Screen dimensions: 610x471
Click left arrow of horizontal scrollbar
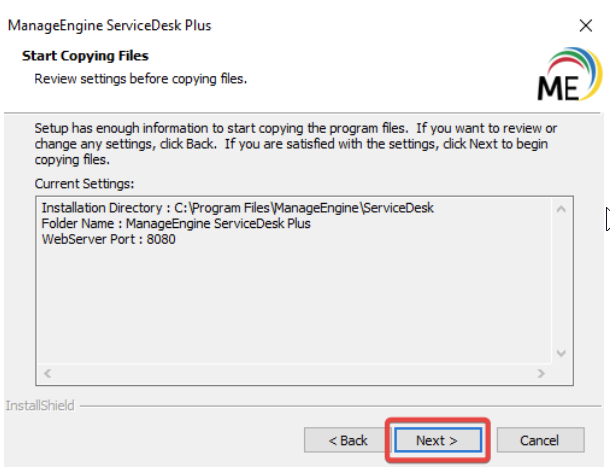[x=46, y=373]
